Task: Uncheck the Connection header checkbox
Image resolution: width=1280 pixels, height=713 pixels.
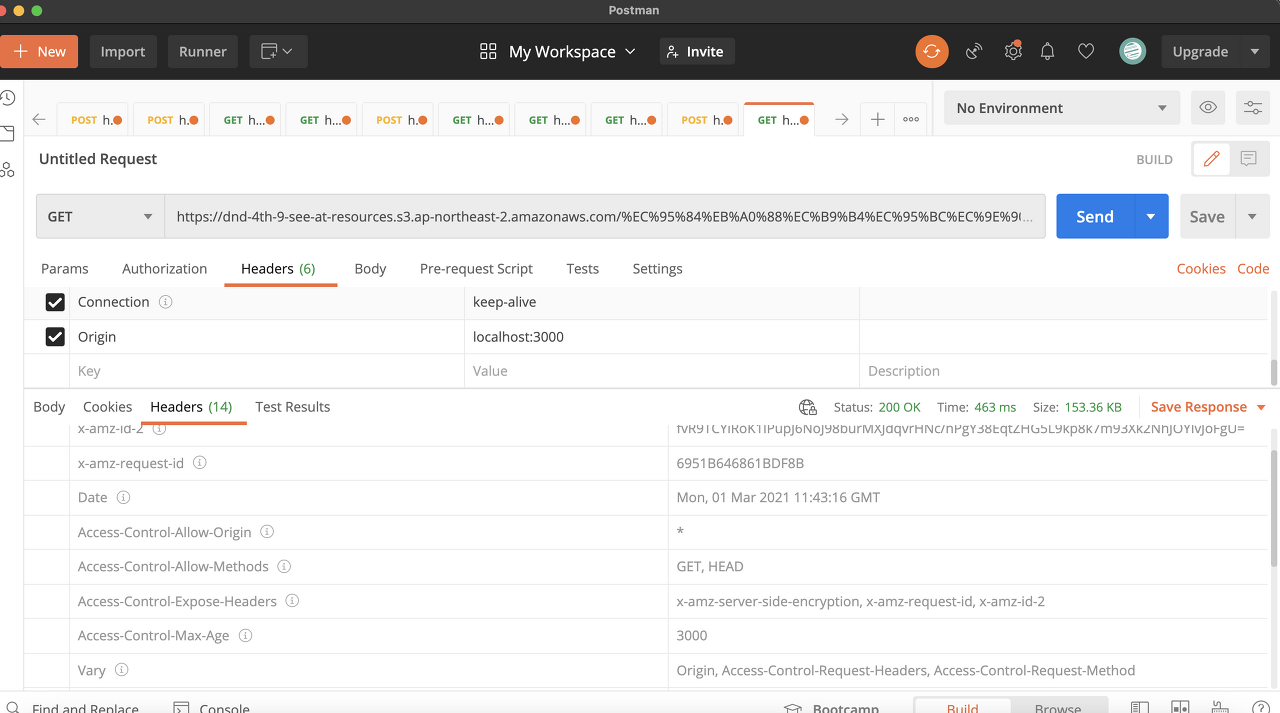Action: pos(55,302)
